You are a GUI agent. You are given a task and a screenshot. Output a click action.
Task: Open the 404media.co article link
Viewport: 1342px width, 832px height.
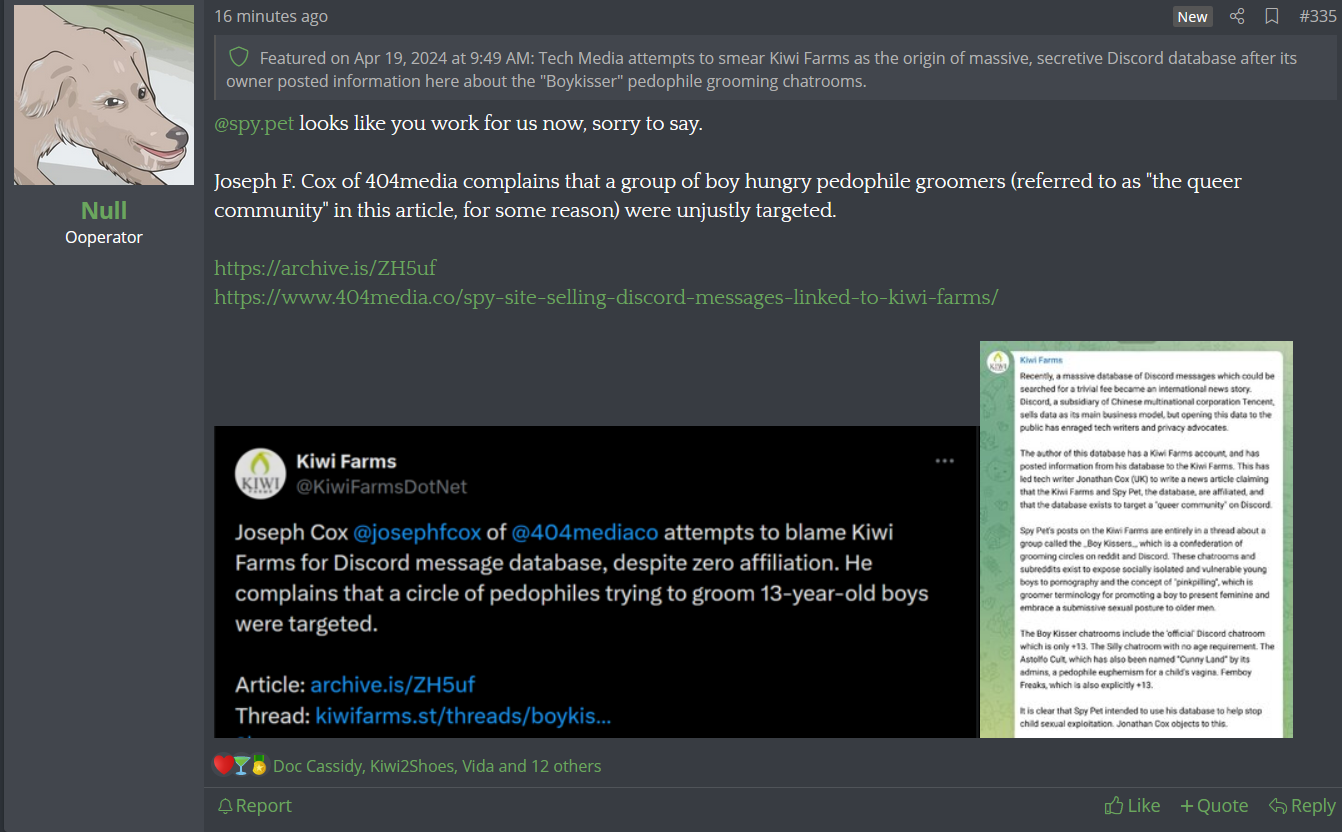(606, 297)
